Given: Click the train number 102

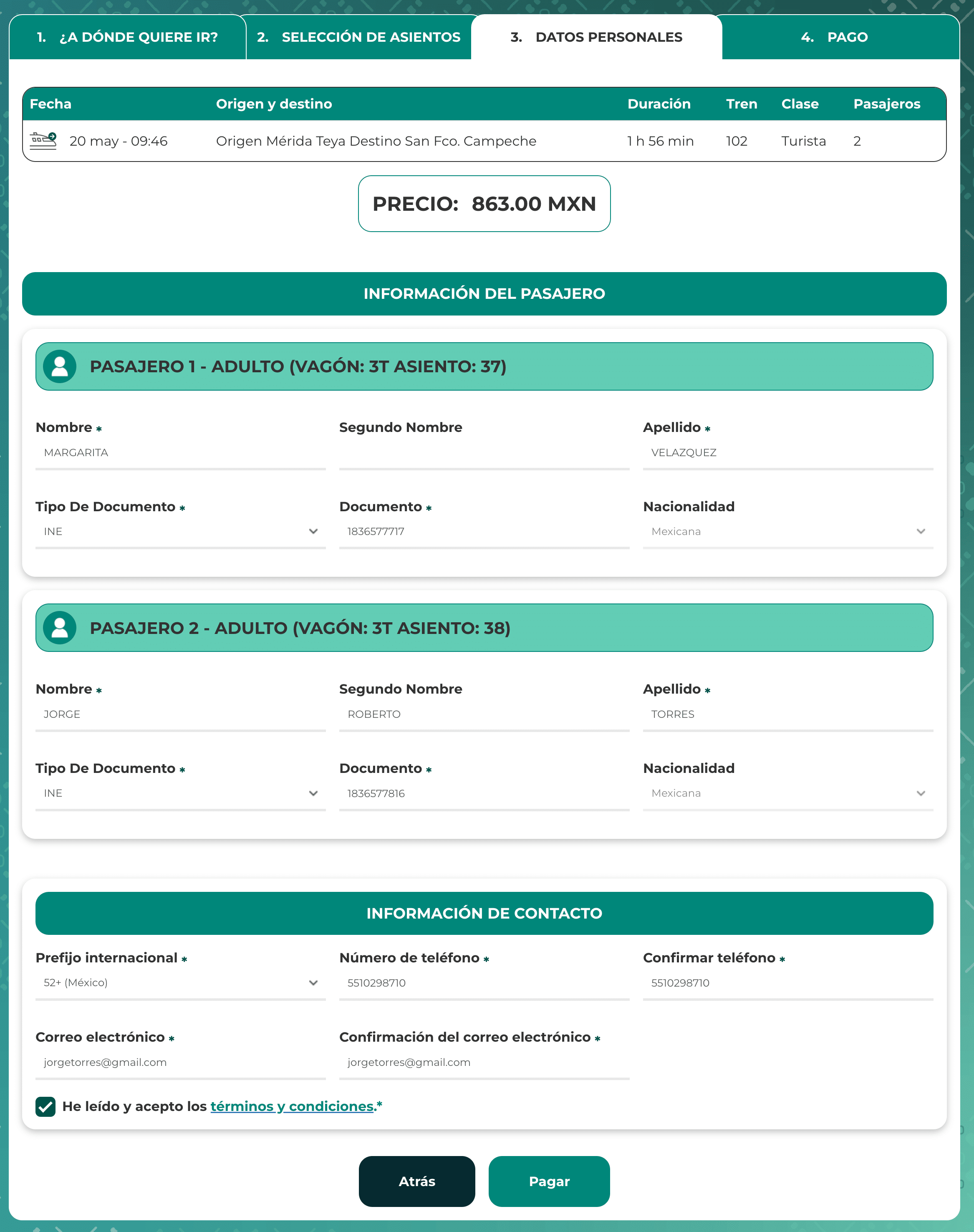Looking at the screenshot, I should (x=736, y=141).
